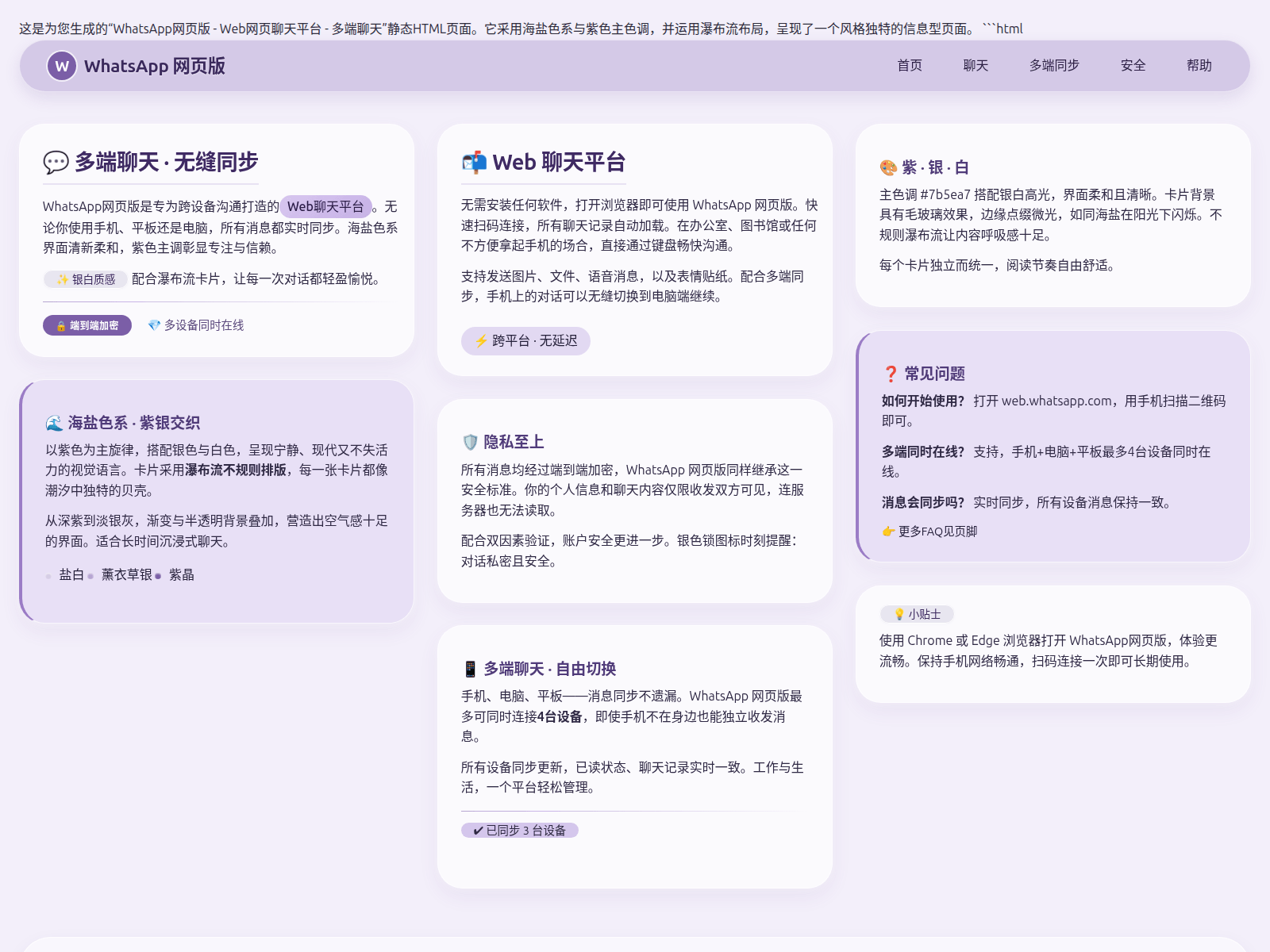Click the highlighted Web聊天平台 tag
This screenshot has height=952, width=1270.
click(x=325, y=206)
